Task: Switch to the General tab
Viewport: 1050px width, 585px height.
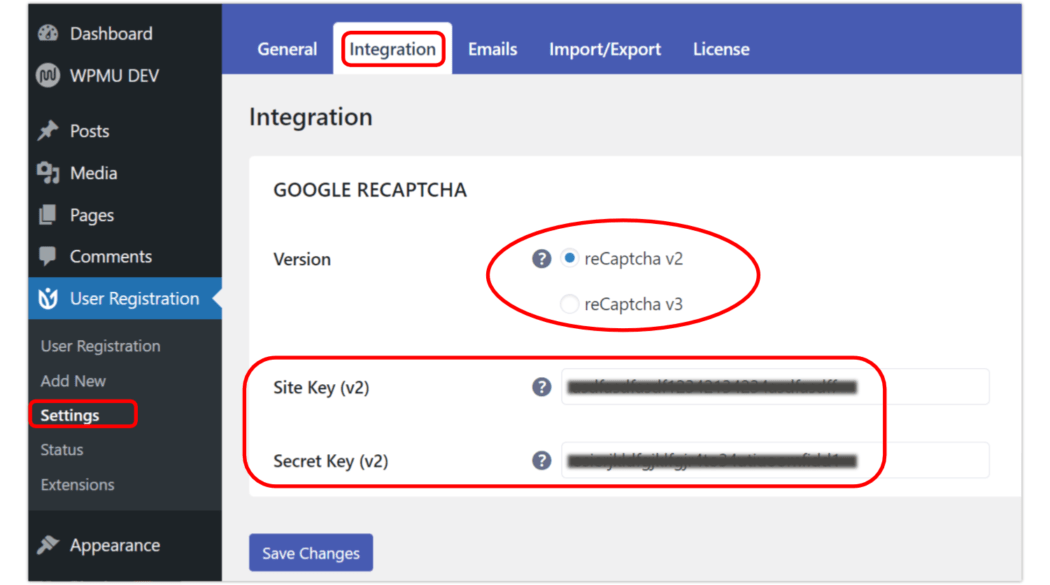Action: [287, 48]
